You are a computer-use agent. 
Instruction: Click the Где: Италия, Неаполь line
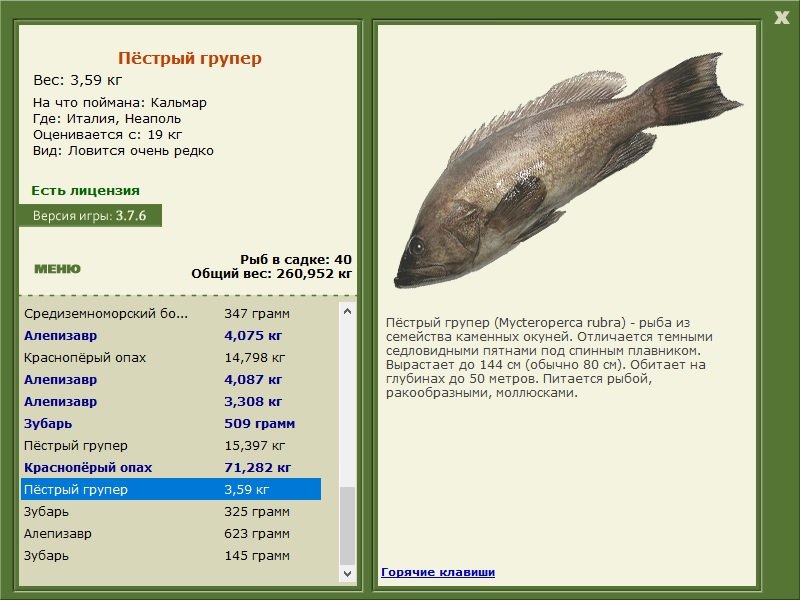pyautogui.click(x=107, y=118)
